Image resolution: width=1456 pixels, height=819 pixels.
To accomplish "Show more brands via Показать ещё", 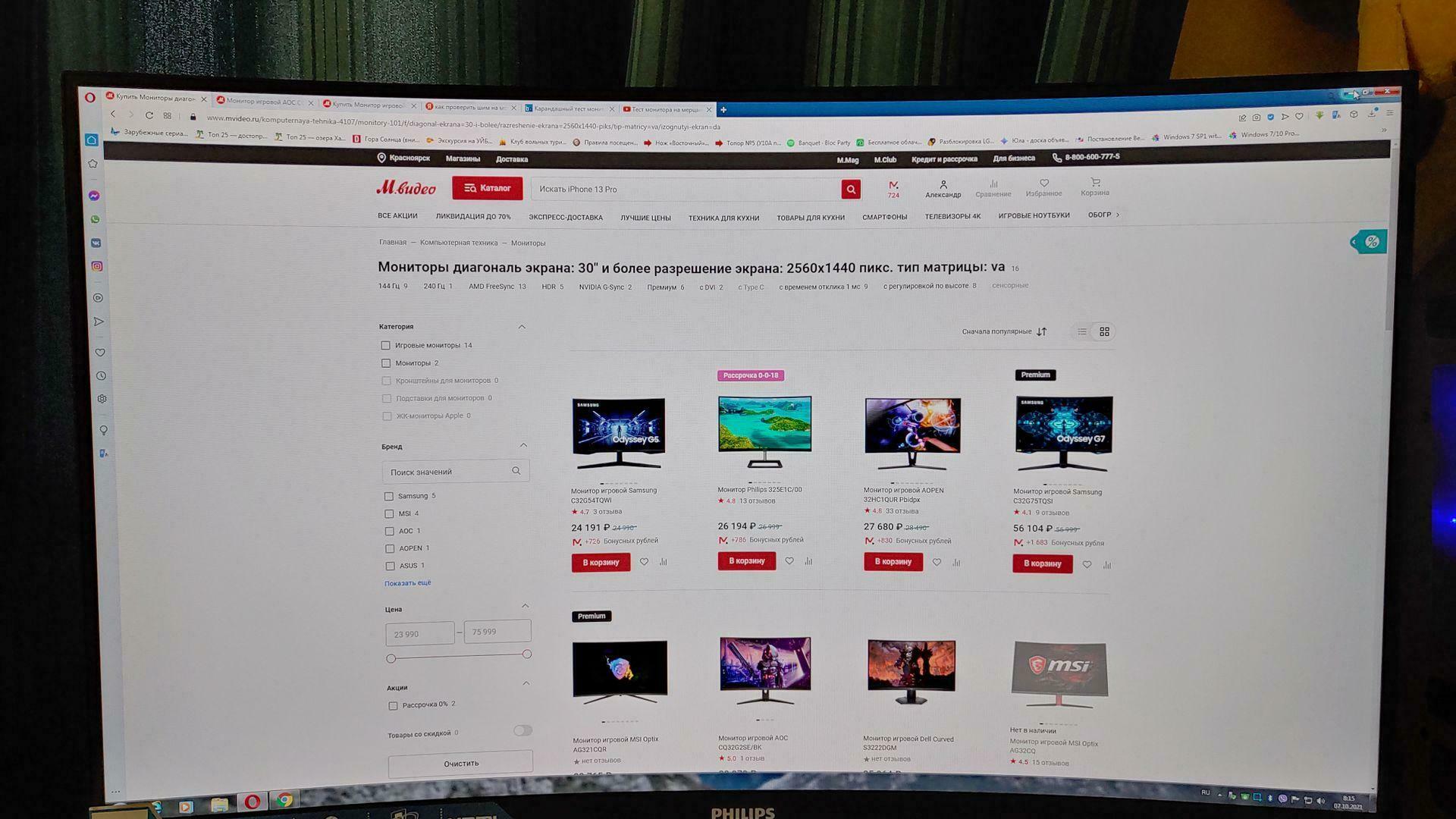I will (x=407, y=583).
